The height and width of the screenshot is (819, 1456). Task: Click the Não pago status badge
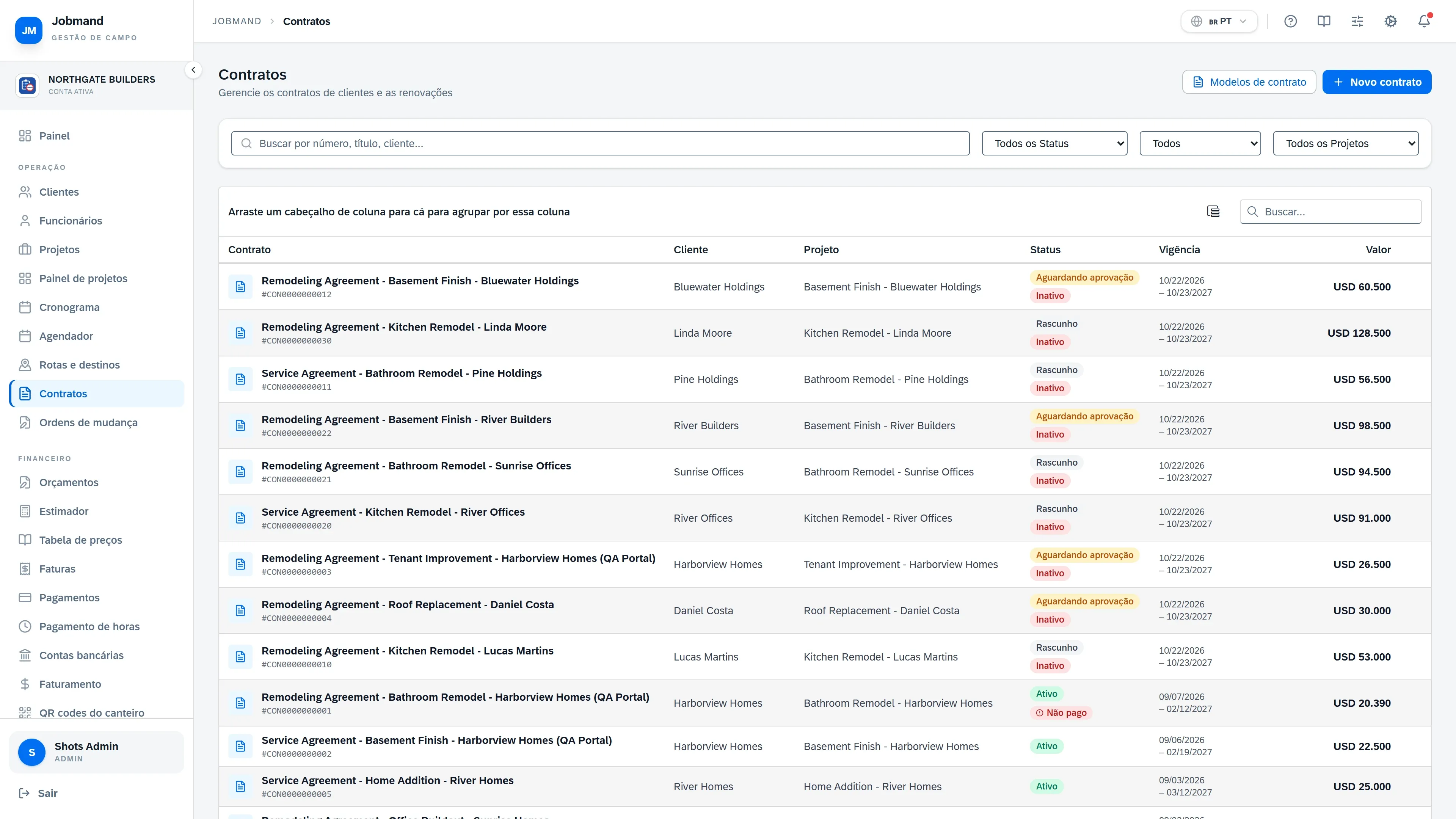pyautogui.click(x=1061, y=713)
